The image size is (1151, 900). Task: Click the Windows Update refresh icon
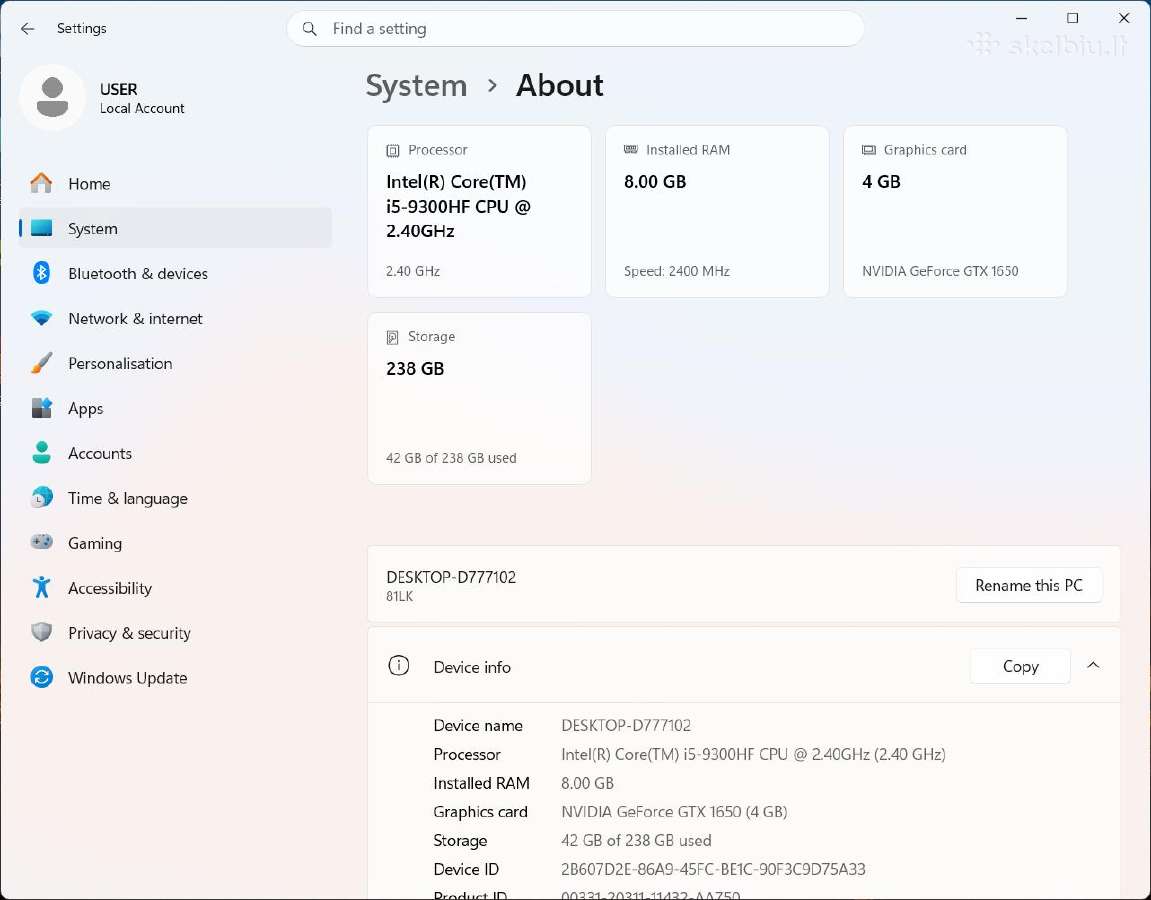point(41,677)
